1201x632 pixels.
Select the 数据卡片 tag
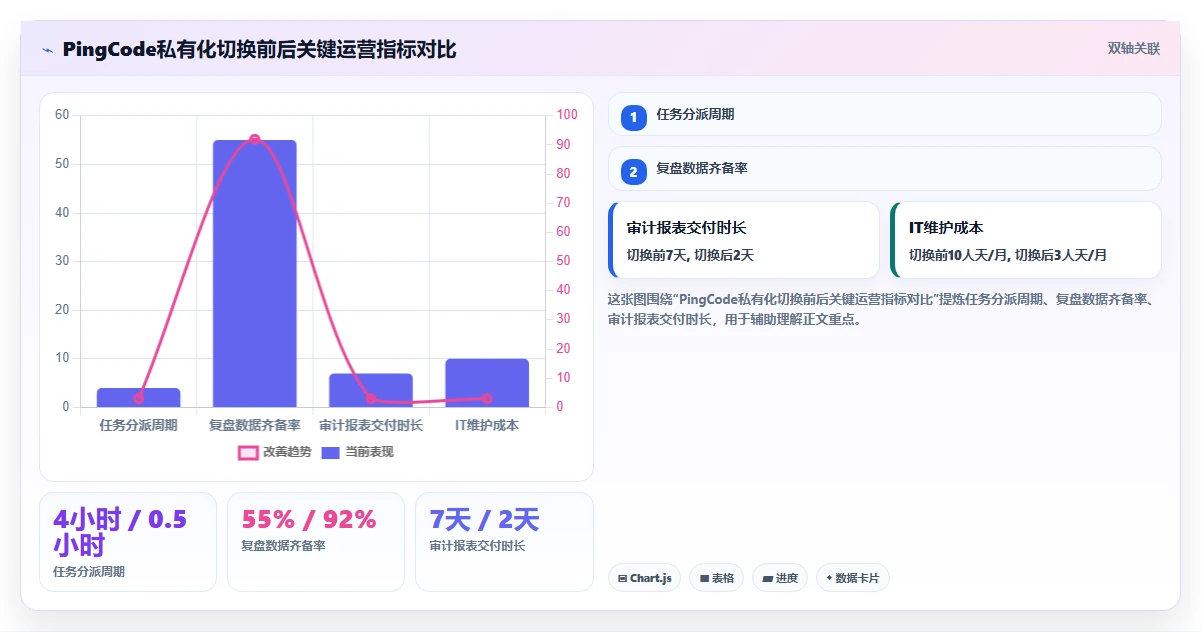pyautogui.click(x=852, y=578)
